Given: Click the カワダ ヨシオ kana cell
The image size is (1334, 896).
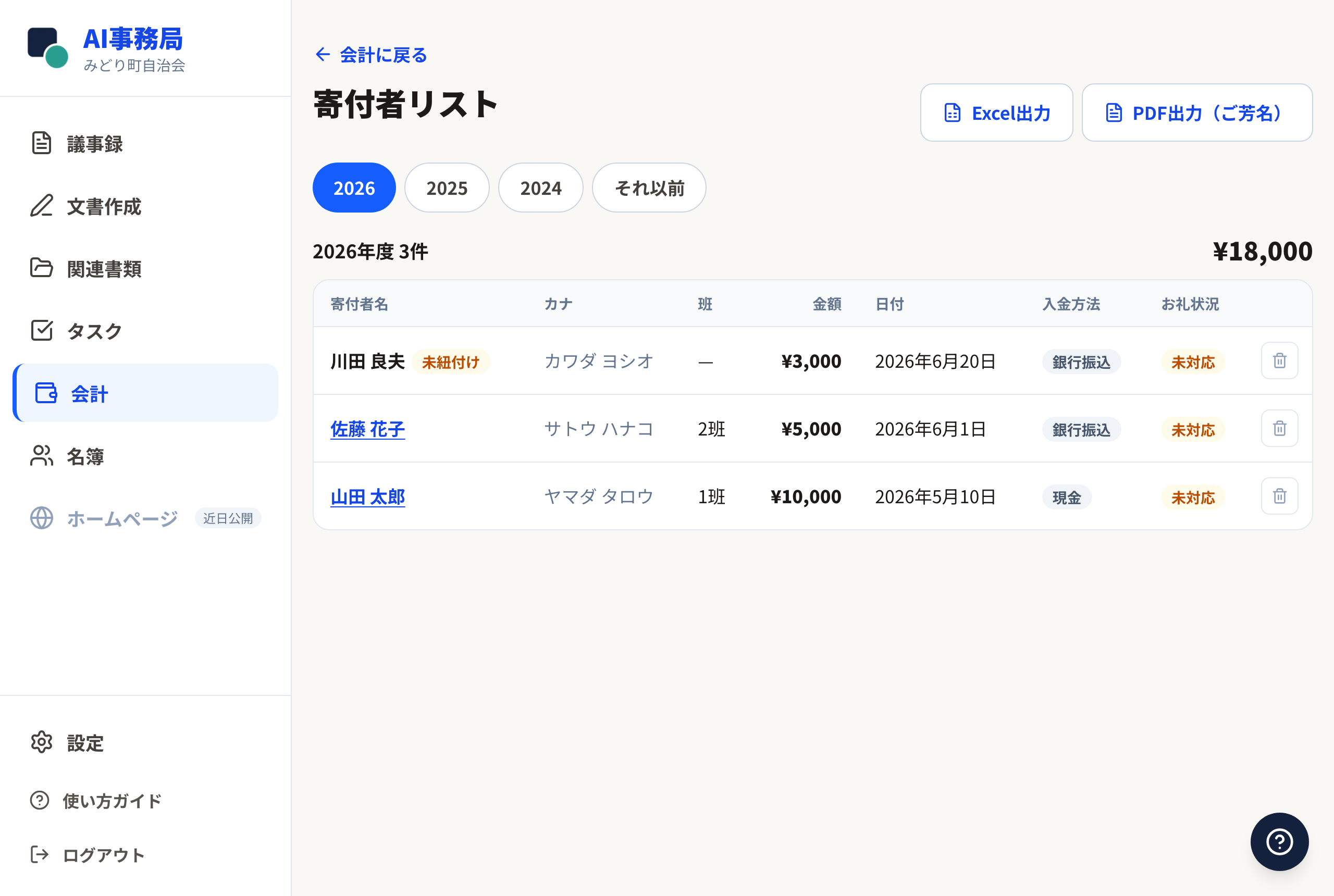Looking at the screenshot, I should [598, 361].
